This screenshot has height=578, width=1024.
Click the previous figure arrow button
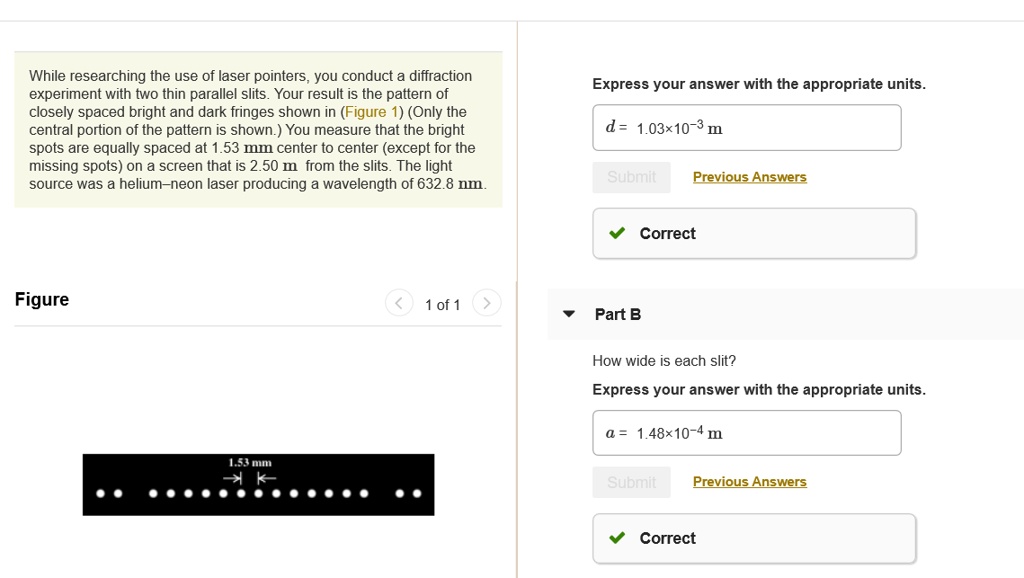point(398,303)
